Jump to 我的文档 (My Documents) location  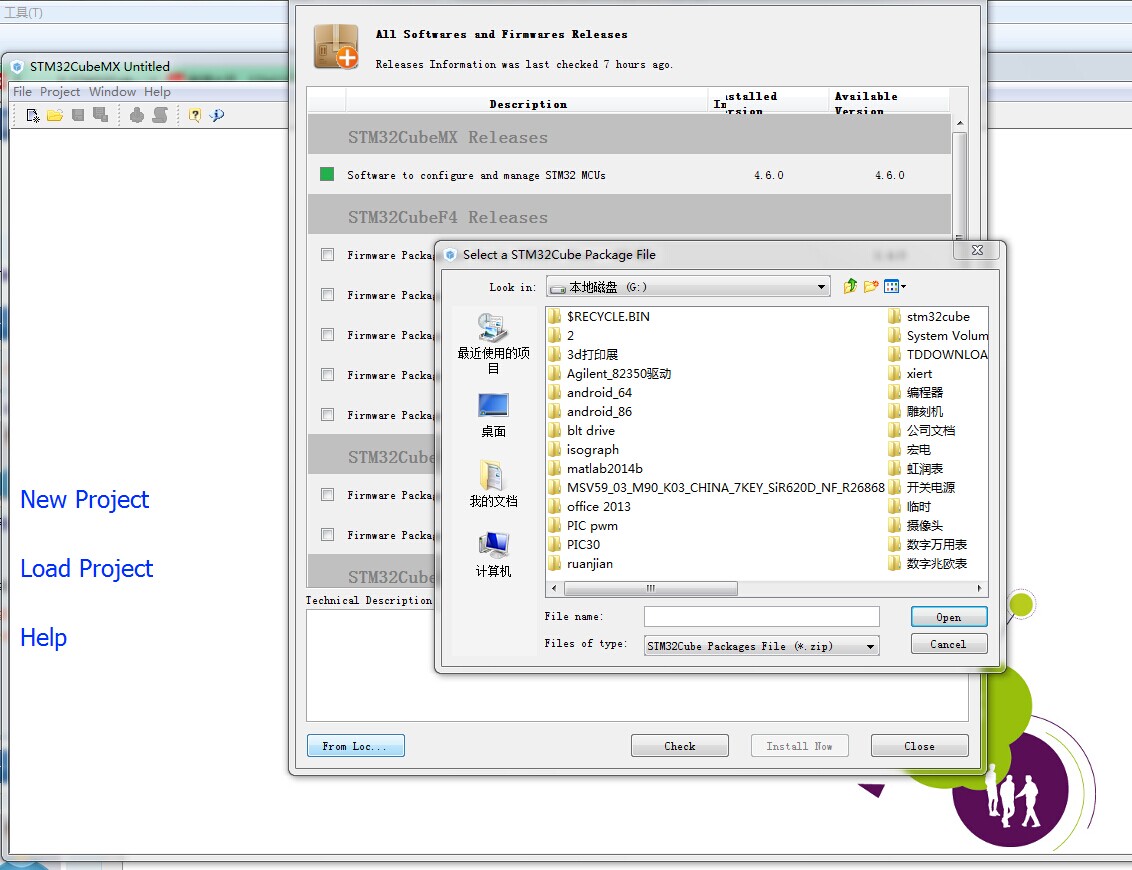tap(493, 483)
